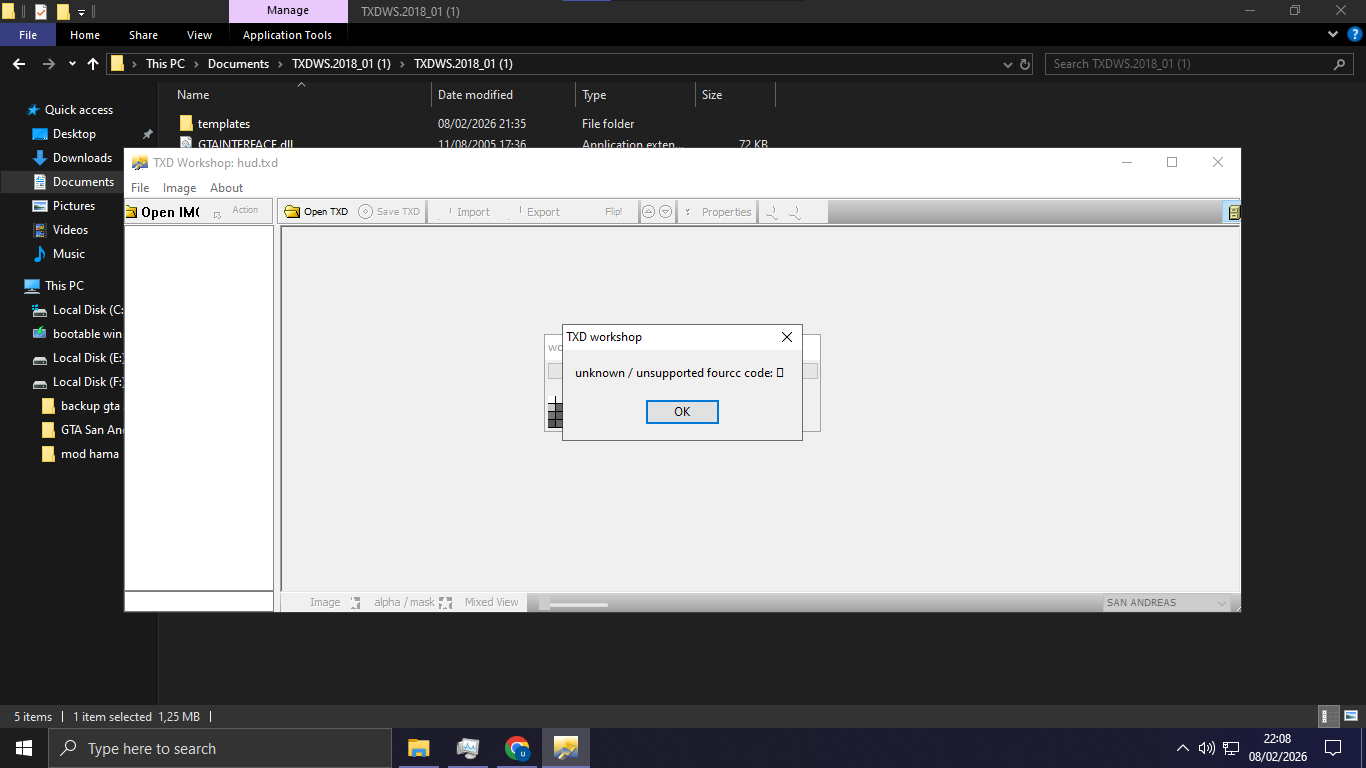Open Chrome from the taskbar
This screenshot has width=1366, height=768.
[517, 748]
